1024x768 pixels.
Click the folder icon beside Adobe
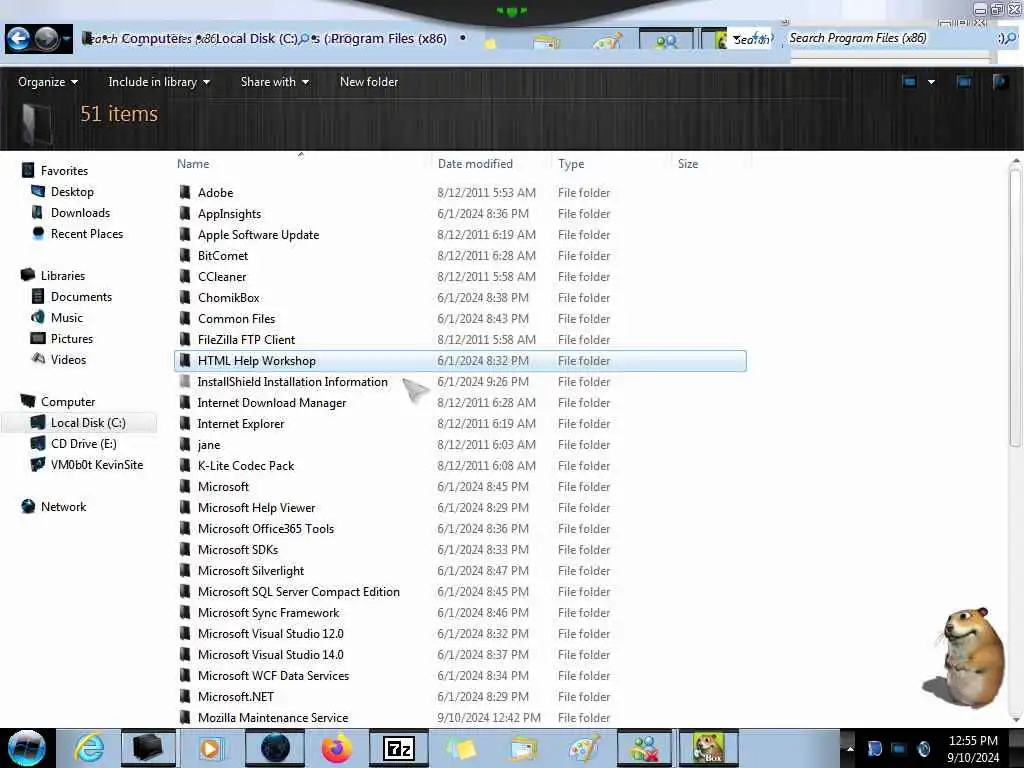[x=185, y=193]
